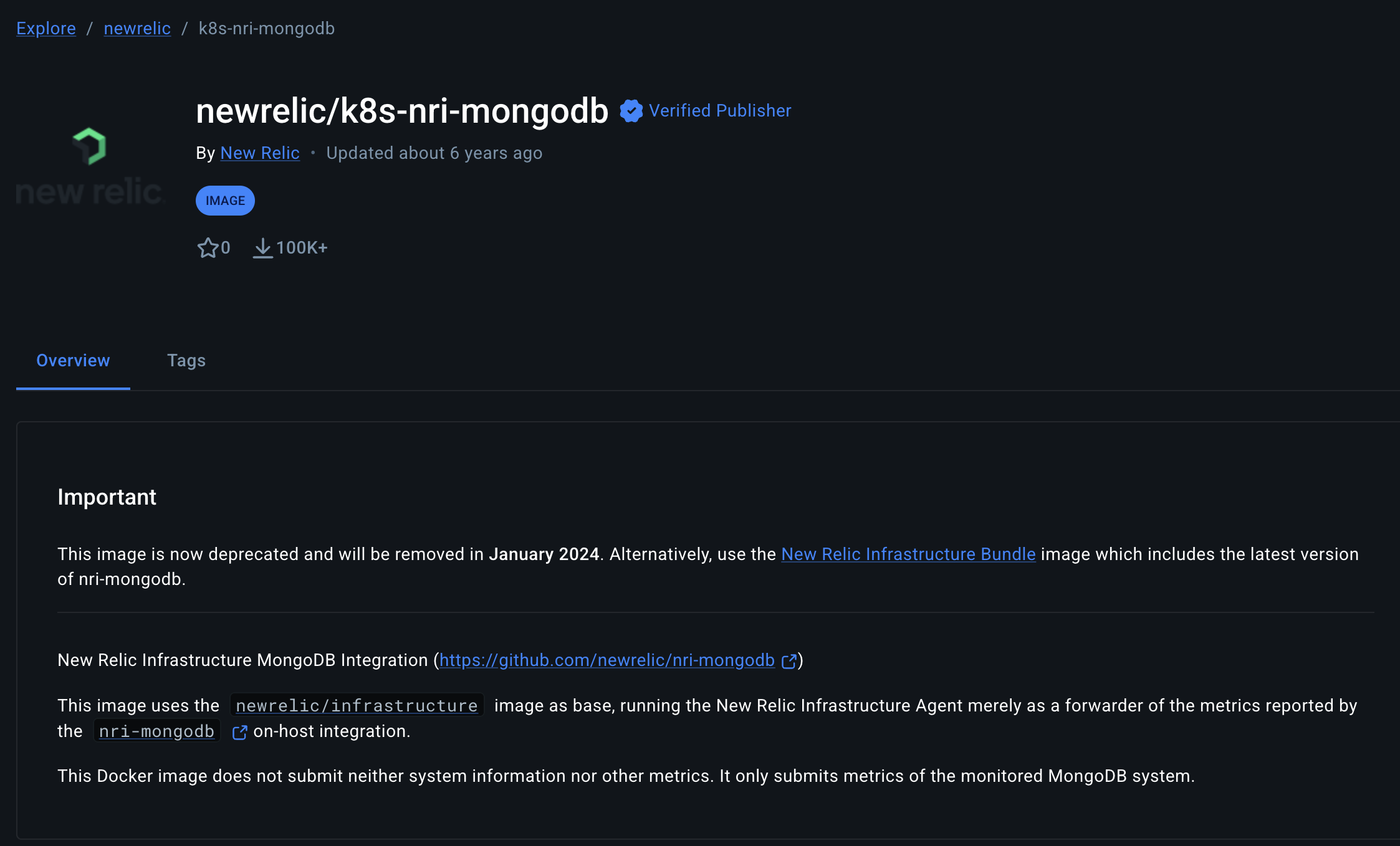Open the nri-mongodb on-host integration link
The image size is (1400, 846).
tap(156, 731)
